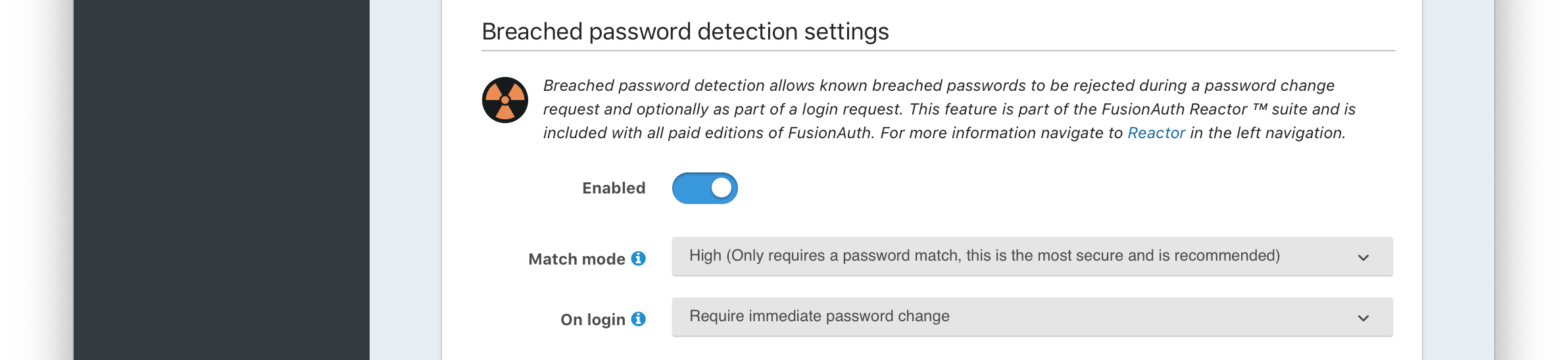The image size is (1568, 360).
Task: Click the light gray page background right of panel
Action: (1458, 180)
